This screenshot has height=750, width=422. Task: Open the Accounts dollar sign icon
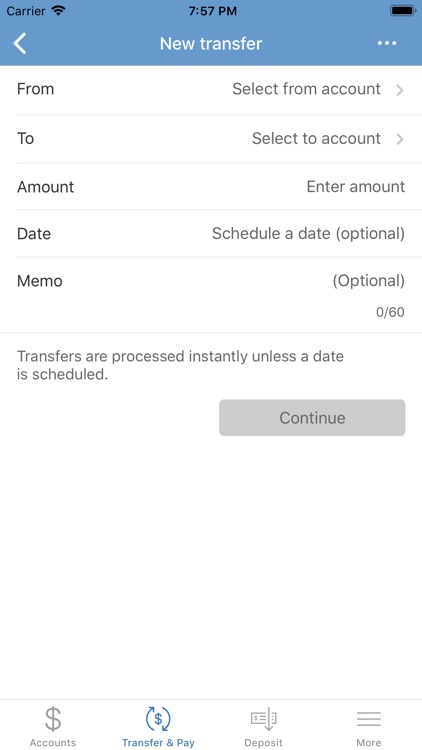pos(53,719)
